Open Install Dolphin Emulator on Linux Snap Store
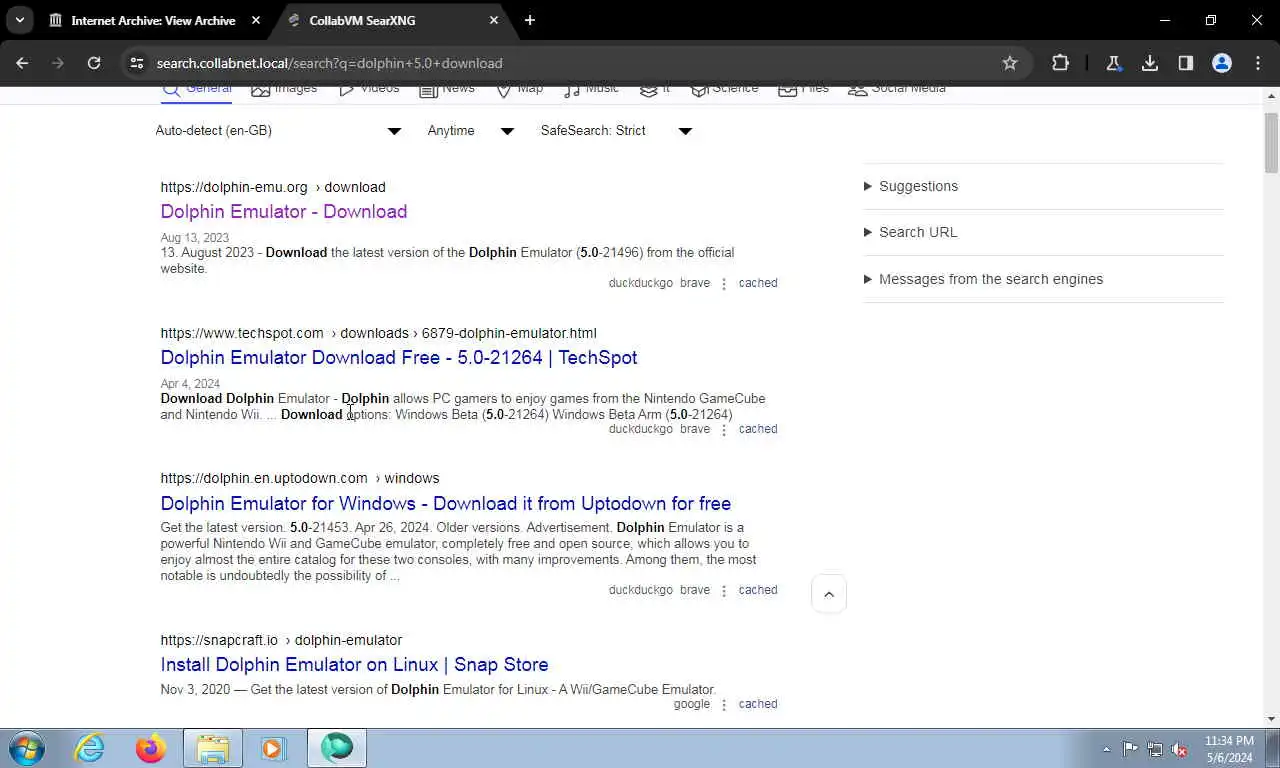The height and width of the screenshot is (768, 1280). tap(354, 664)
